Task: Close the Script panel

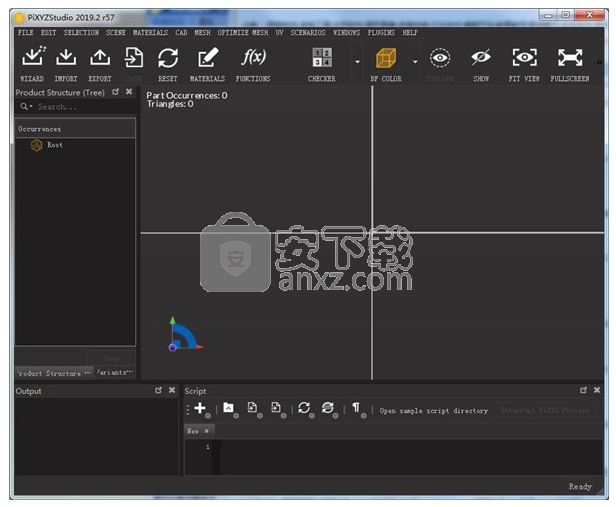Action: [x=597, y=390]
